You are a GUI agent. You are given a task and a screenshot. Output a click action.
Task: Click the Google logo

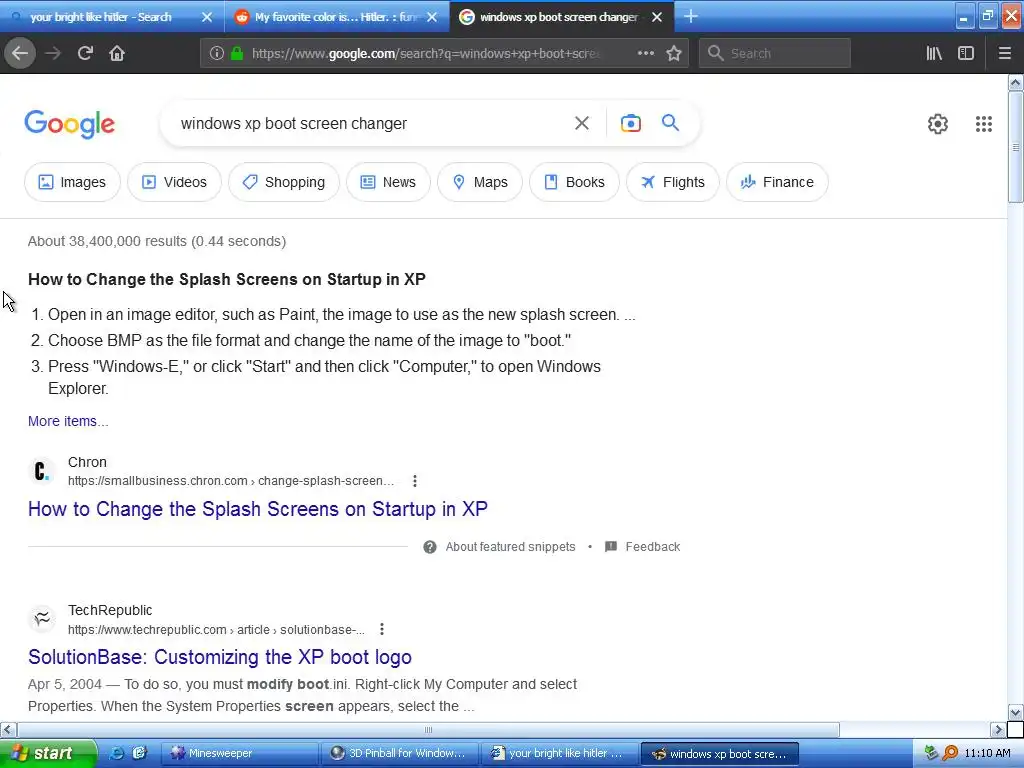70,124
